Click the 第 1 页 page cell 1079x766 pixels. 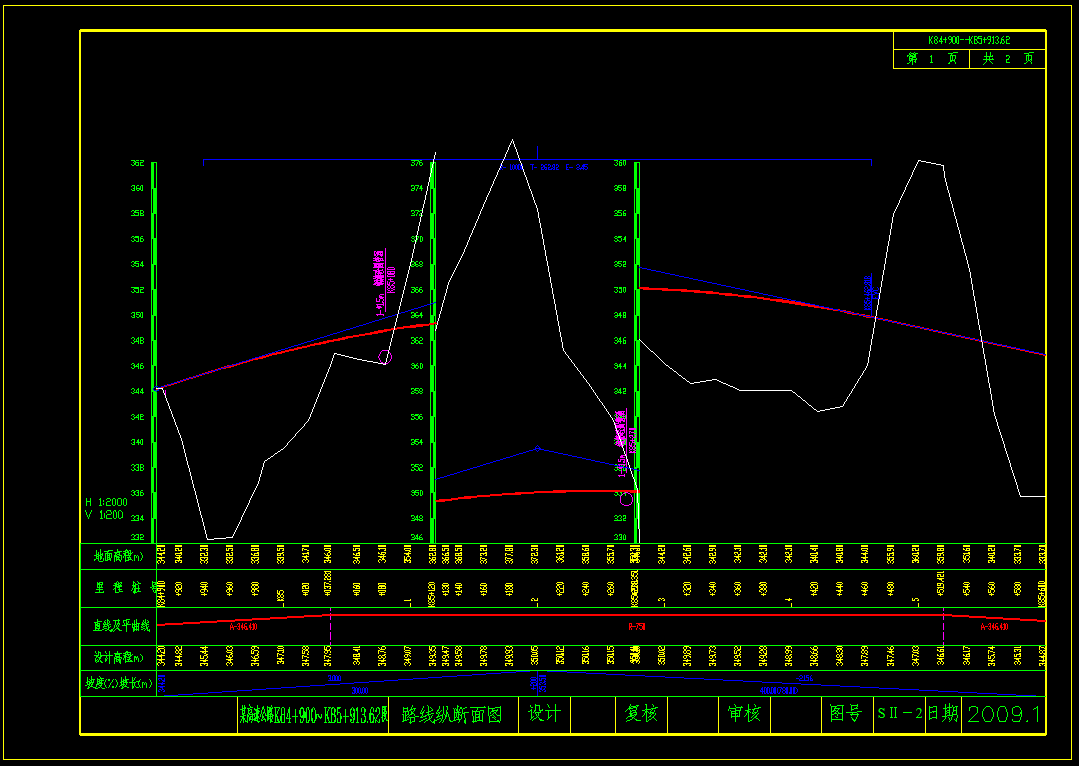[931, 59]
